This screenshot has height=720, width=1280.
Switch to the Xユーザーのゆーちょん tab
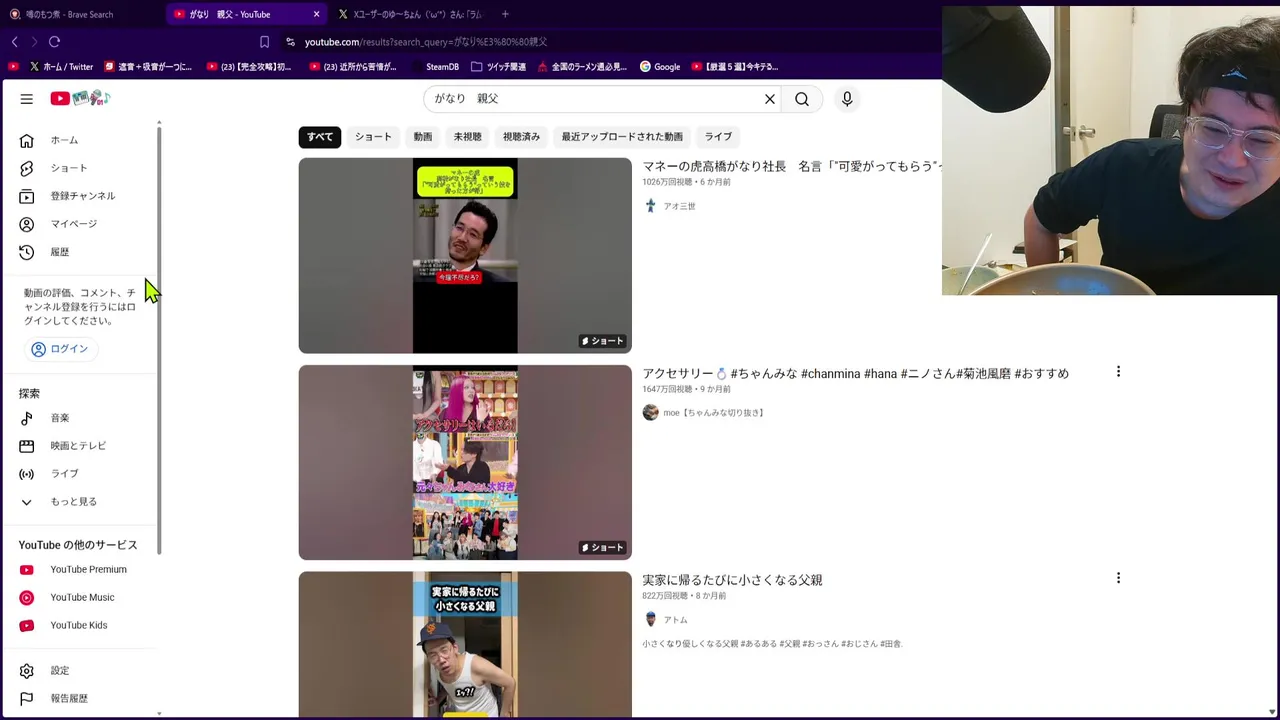[x=412, y=14]
